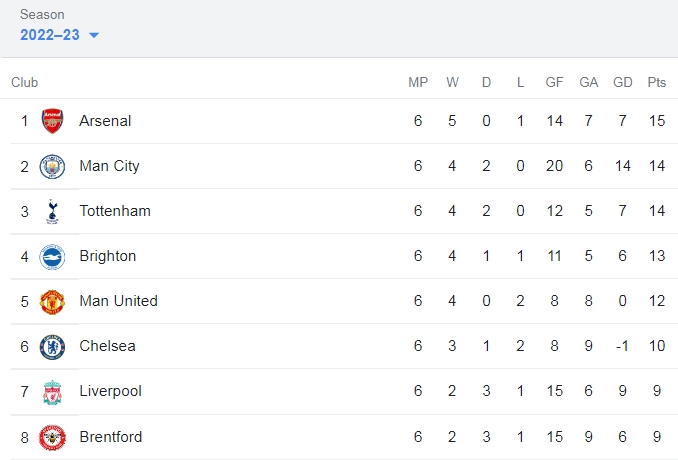Click the Man United team name
678x460 pixels.
[118, 301]
